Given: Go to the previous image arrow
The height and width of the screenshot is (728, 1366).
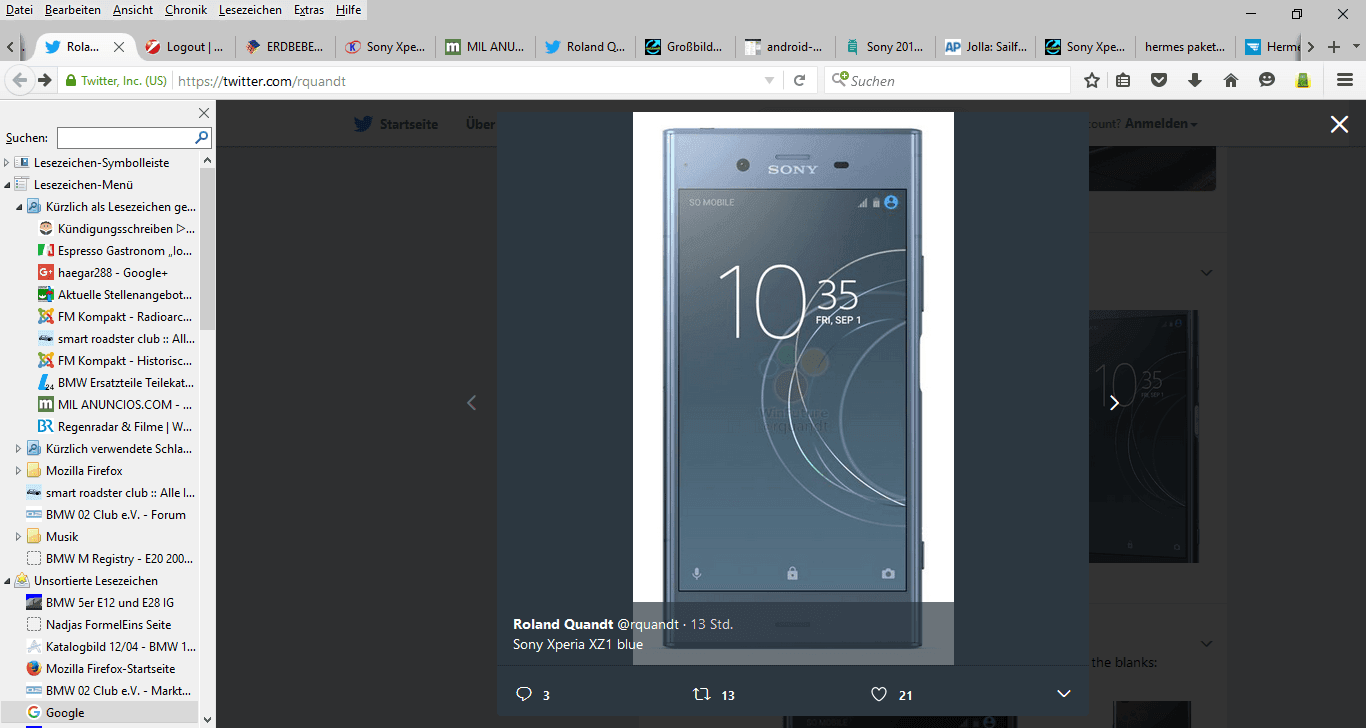Looking at the screenshot, I should click(472, 402).
